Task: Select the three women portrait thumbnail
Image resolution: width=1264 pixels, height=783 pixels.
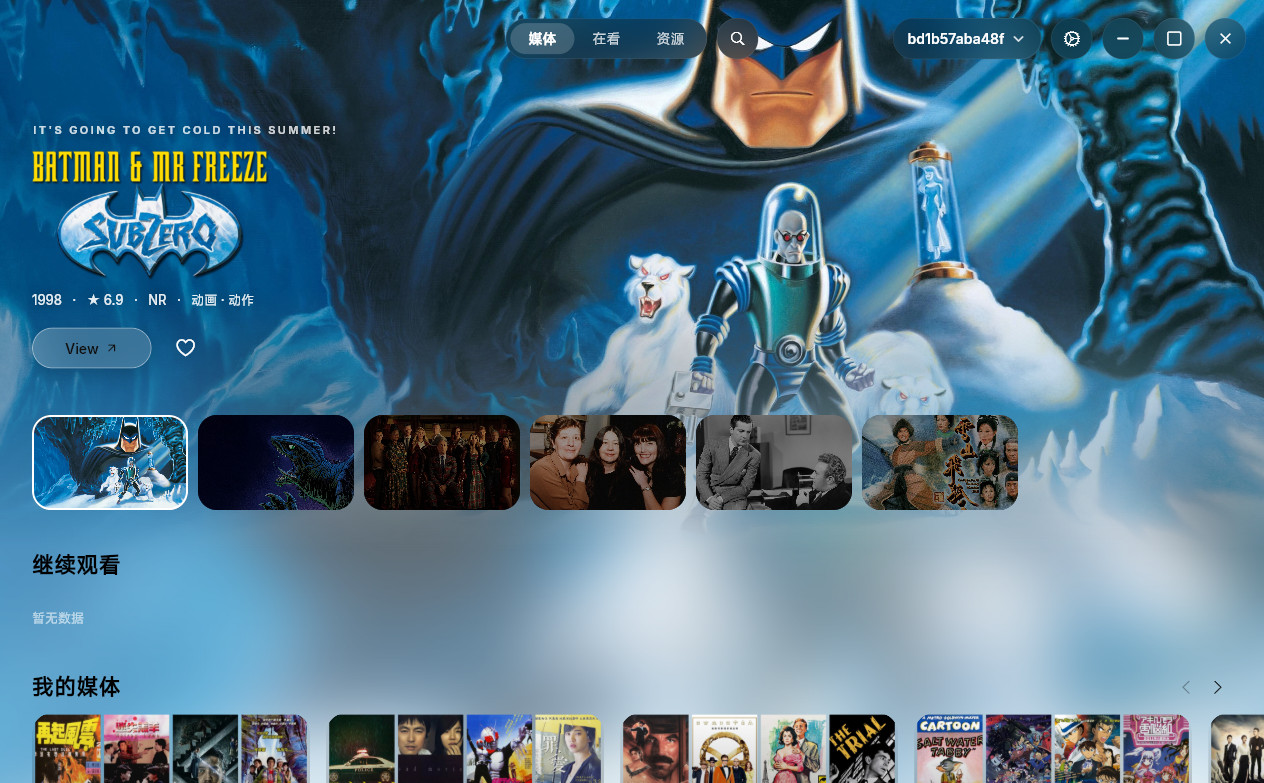Action: point(608,462)
